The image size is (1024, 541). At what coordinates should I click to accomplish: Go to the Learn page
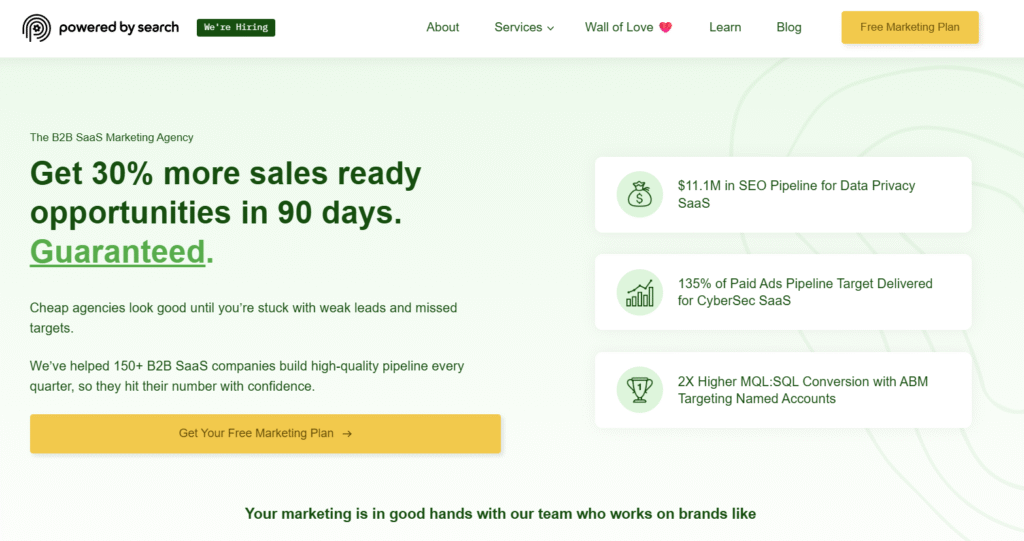[x=725, y=27]
